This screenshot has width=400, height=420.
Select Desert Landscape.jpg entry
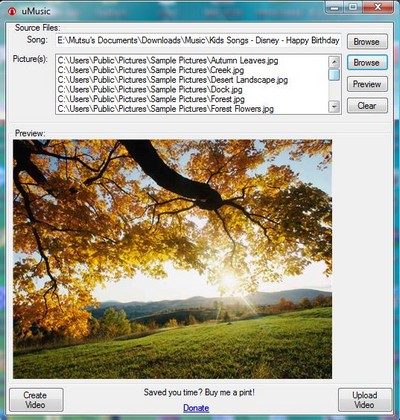coord(173,80)
